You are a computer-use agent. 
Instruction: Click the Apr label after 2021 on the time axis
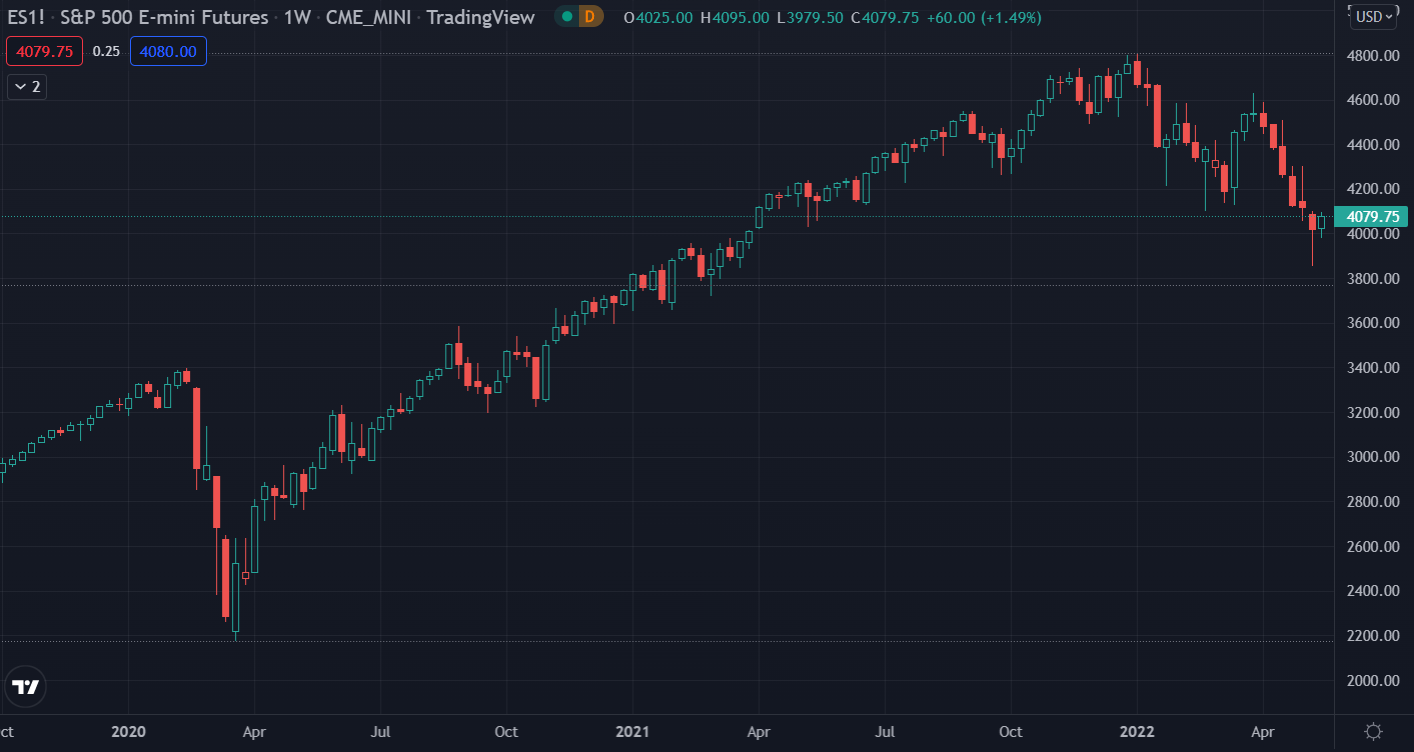point(759,732)
